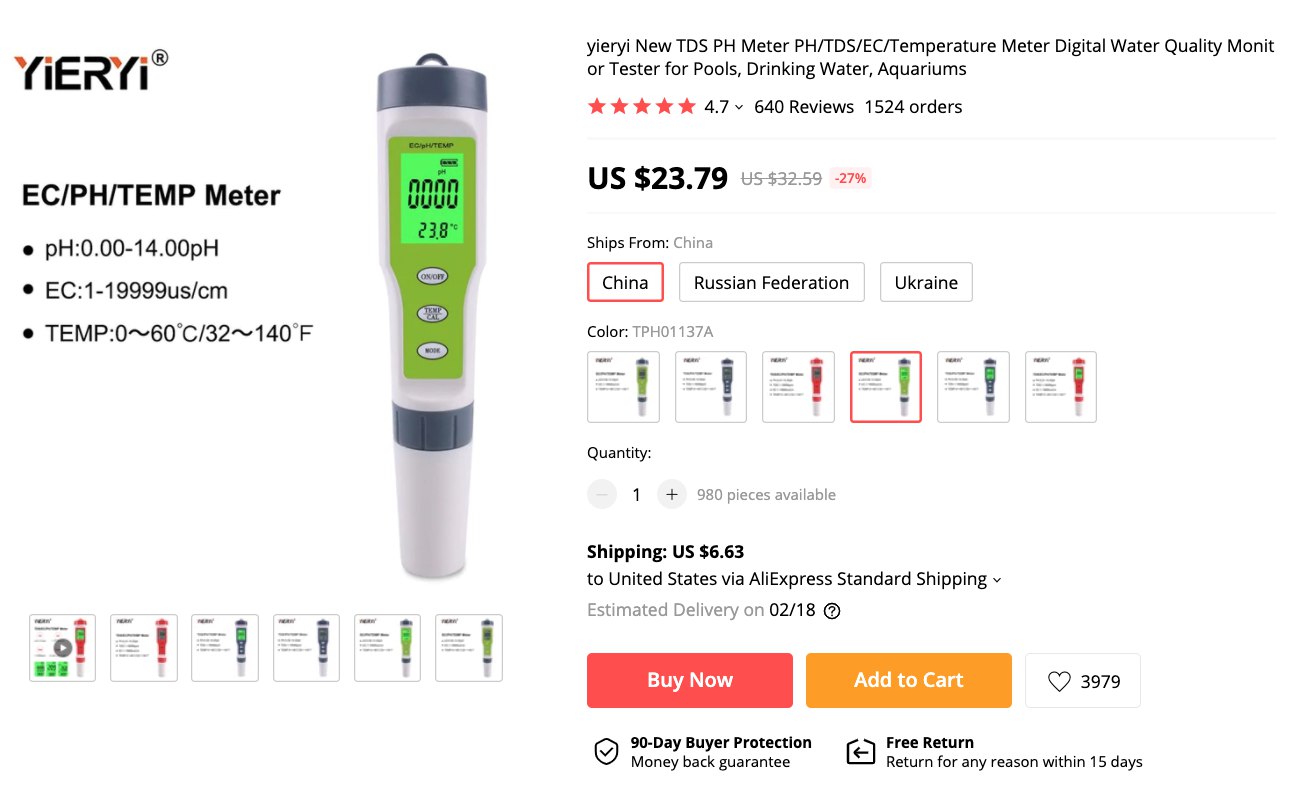
Task: Decrease quantity with the minus button
Action: [602, 494]
